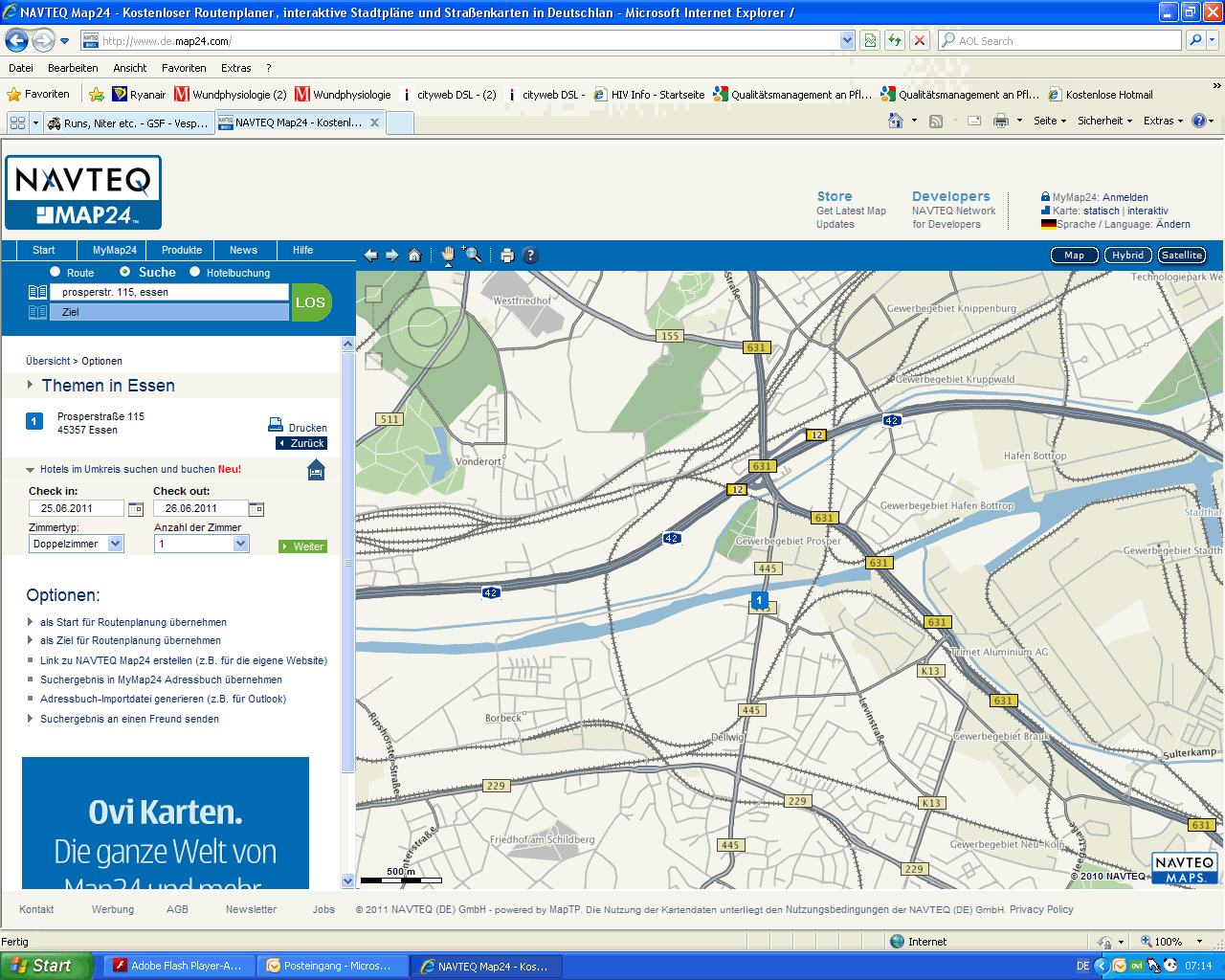
Task: Open the Seite dropdown menu
Action: tap(1050, 121)
